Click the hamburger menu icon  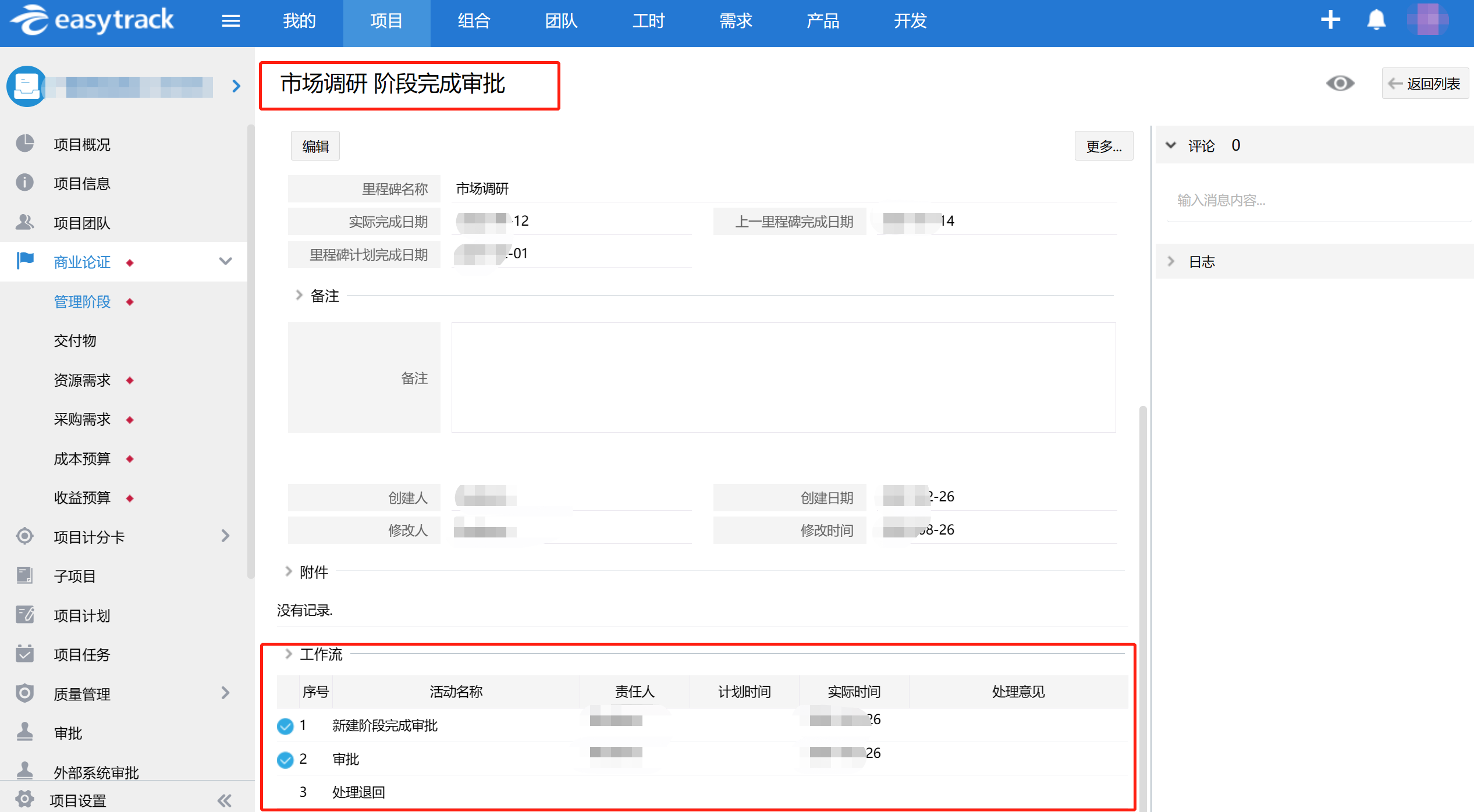click(x=230, y=22)
